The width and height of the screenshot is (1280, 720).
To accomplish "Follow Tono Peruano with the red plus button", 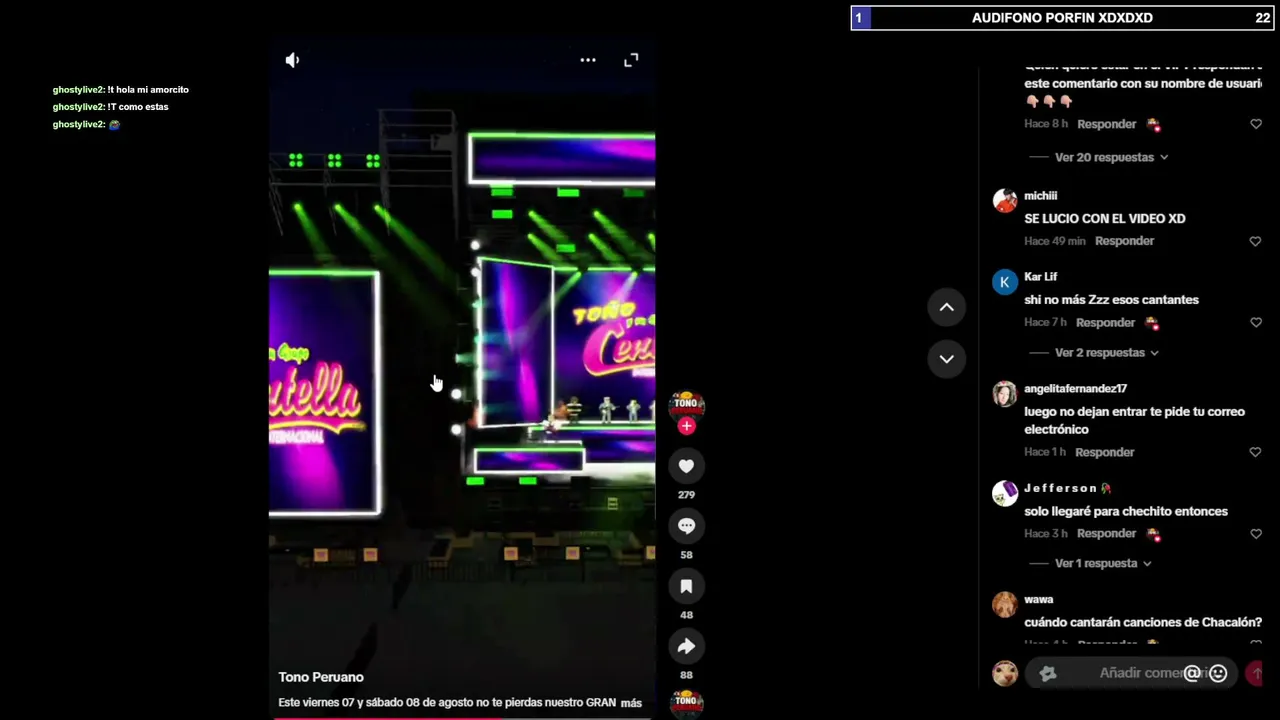I will coord(686,426).
